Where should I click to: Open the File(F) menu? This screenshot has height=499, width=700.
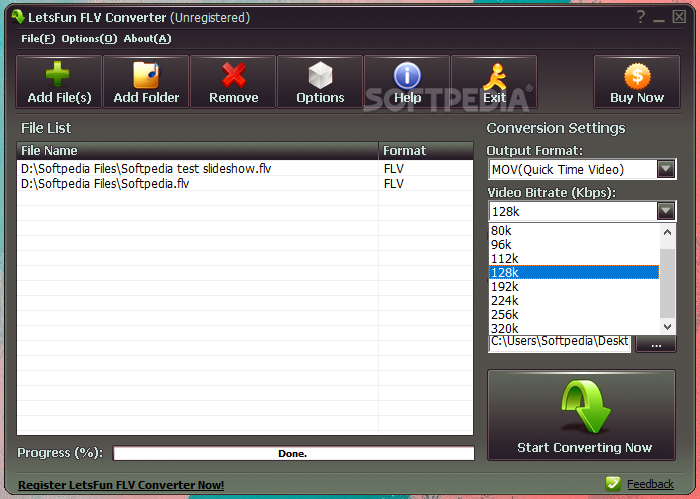click(38, 39)
